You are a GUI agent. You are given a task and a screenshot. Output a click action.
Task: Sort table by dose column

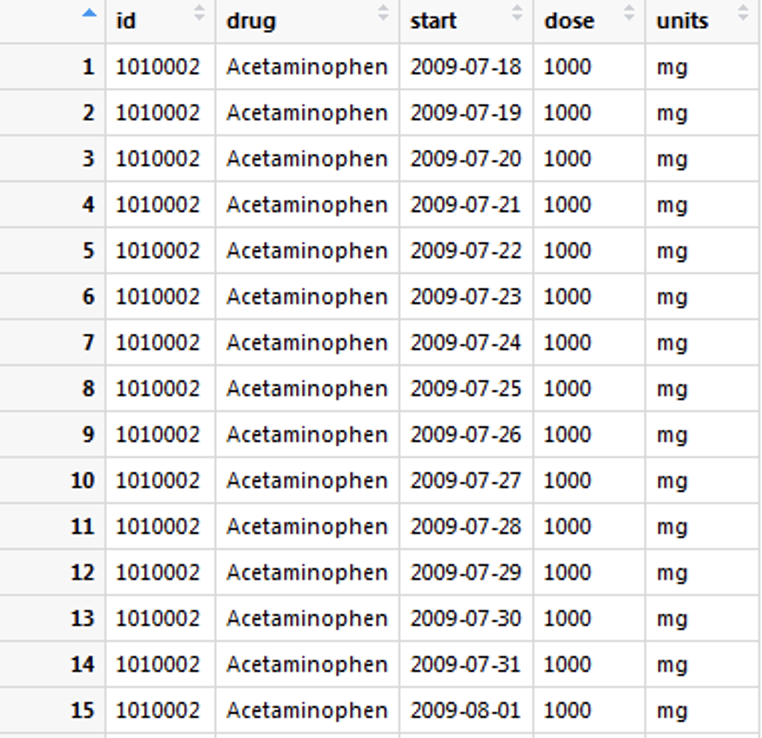(x=629, y=13)
